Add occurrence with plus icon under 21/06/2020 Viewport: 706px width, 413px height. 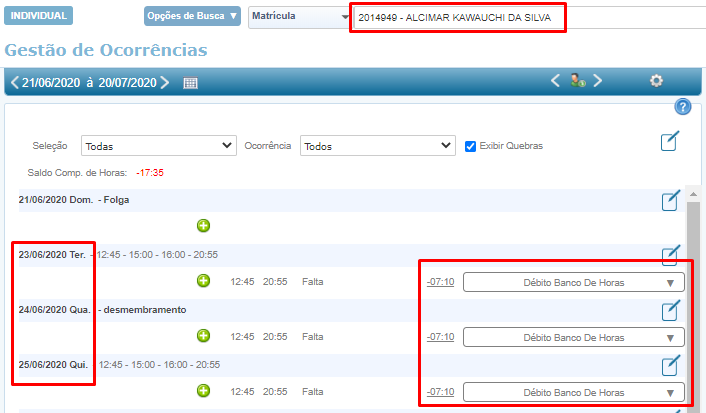point(203,226)
